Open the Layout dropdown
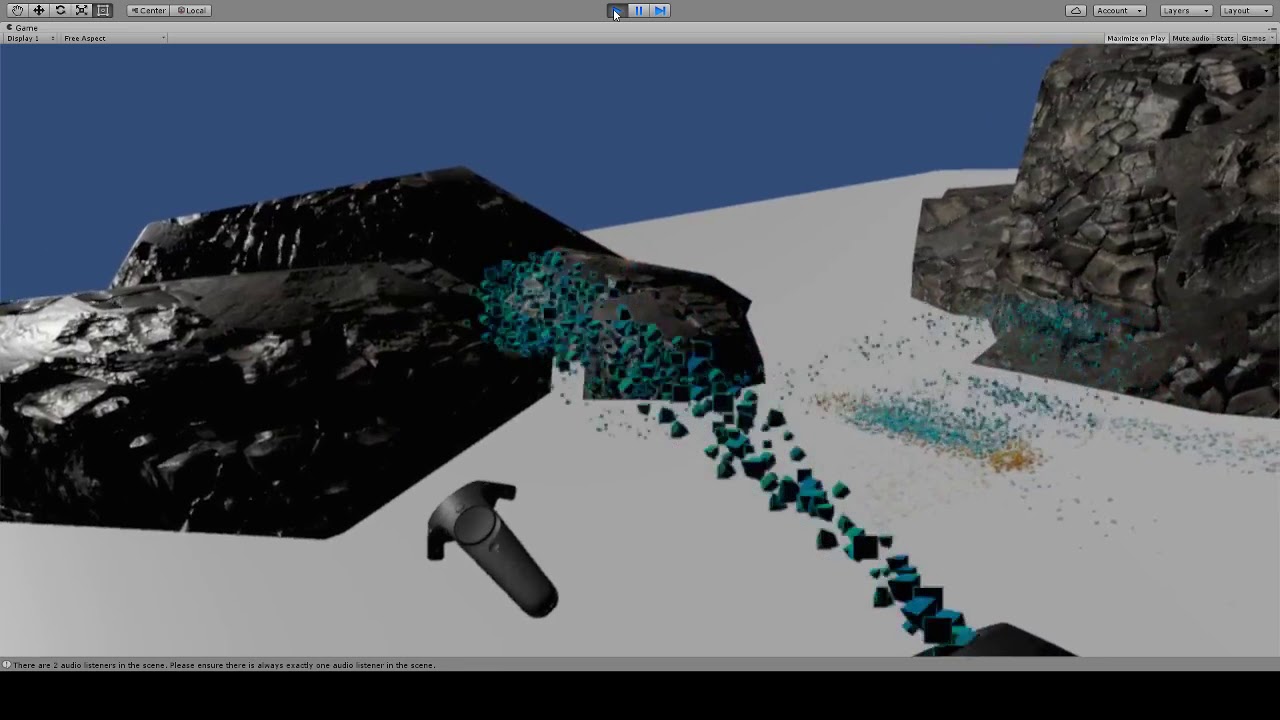Image resolution: width=1280 pixels, height=720 pixels. click(x=1246, y=10)
